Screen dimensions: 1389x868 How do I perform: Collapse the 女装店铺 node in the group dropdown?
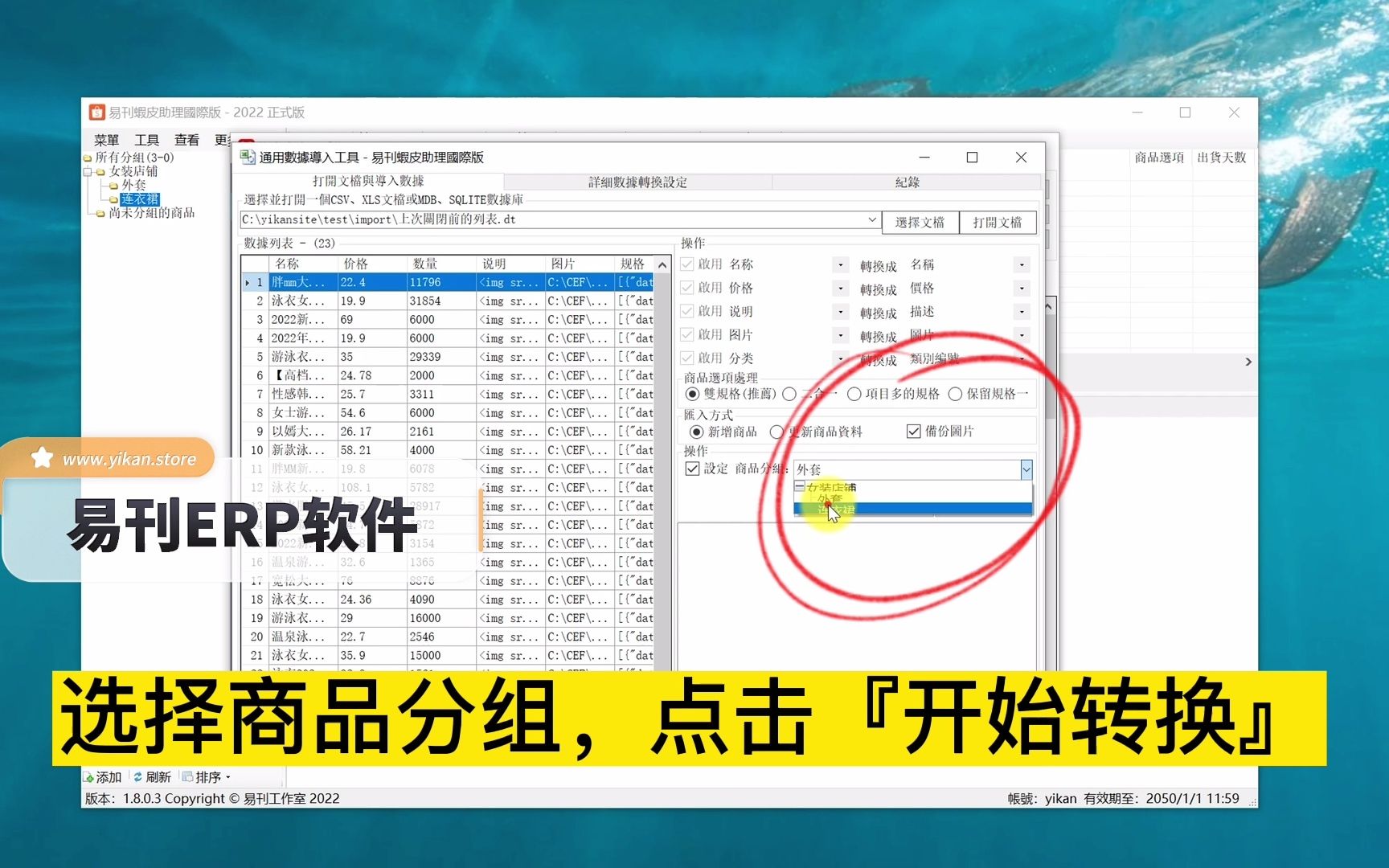(x=800, y=487)
